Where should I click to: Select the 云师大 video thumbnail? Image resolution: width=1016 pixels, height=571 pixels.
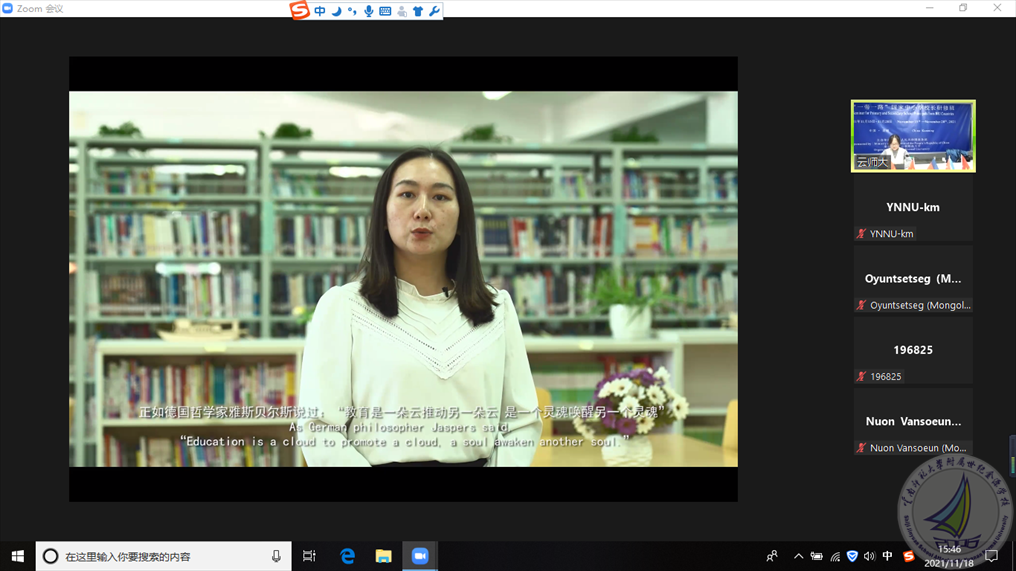point(912,136)
